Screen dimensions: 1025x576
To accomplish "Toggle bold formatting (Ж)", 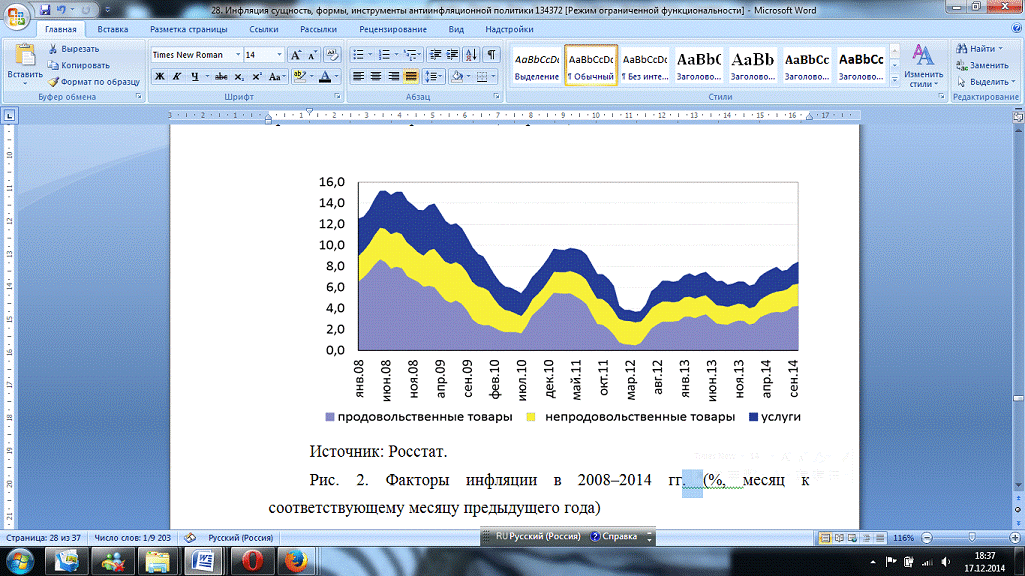I will tap(159, 76).
